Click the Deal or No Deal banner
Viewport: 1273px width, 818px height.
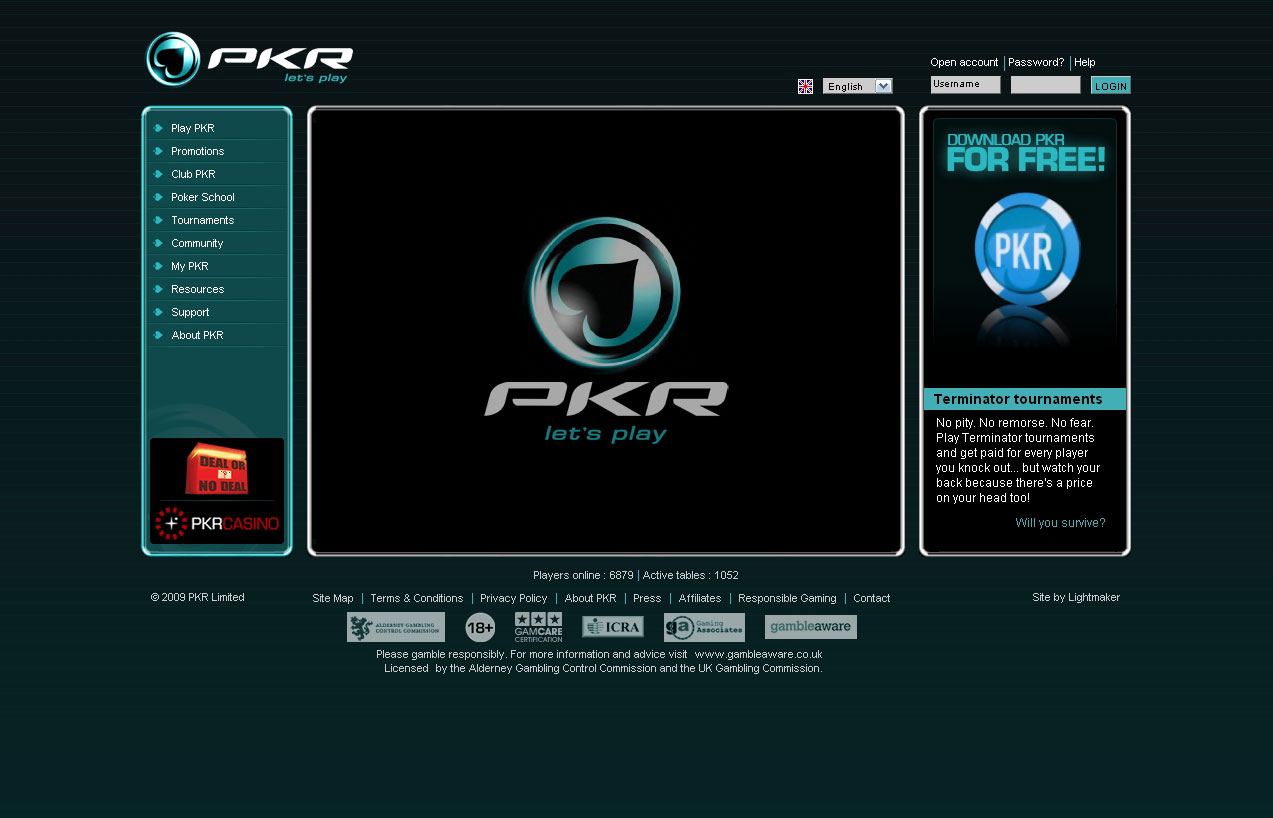tap(217, 468)
